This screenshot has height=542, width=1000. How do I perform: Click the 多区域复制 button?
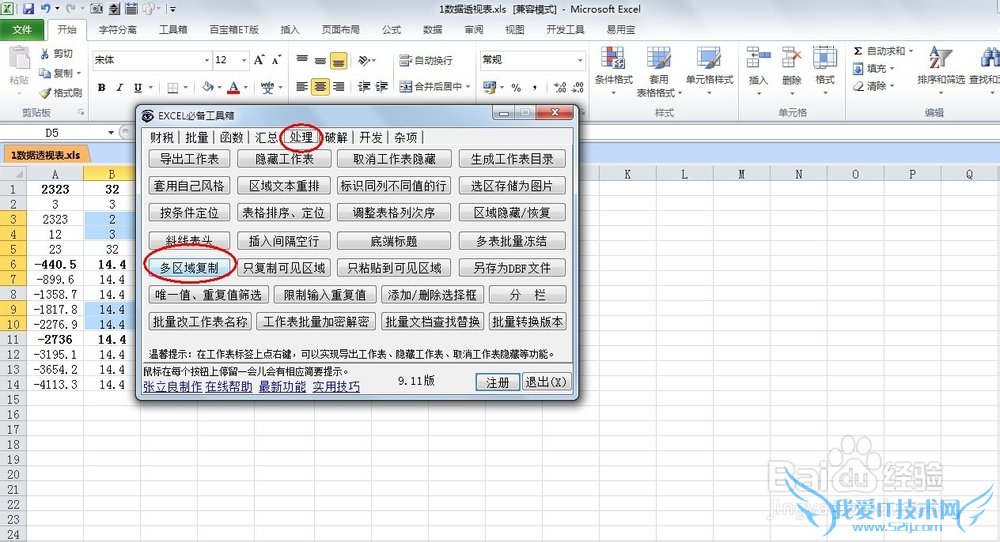pyautogui.click(x=189, y=268)
